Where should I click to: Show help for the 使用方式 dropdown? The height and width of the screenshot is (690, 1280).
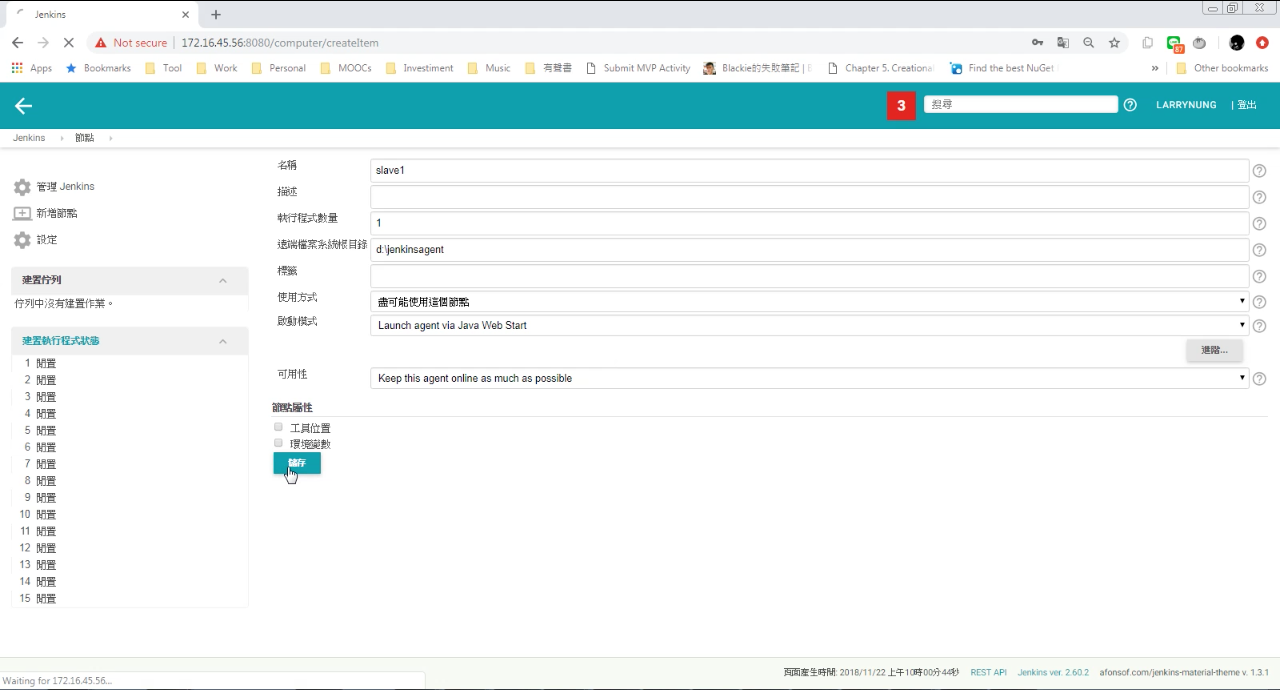pyautogui.click(x=1260, y=302)
